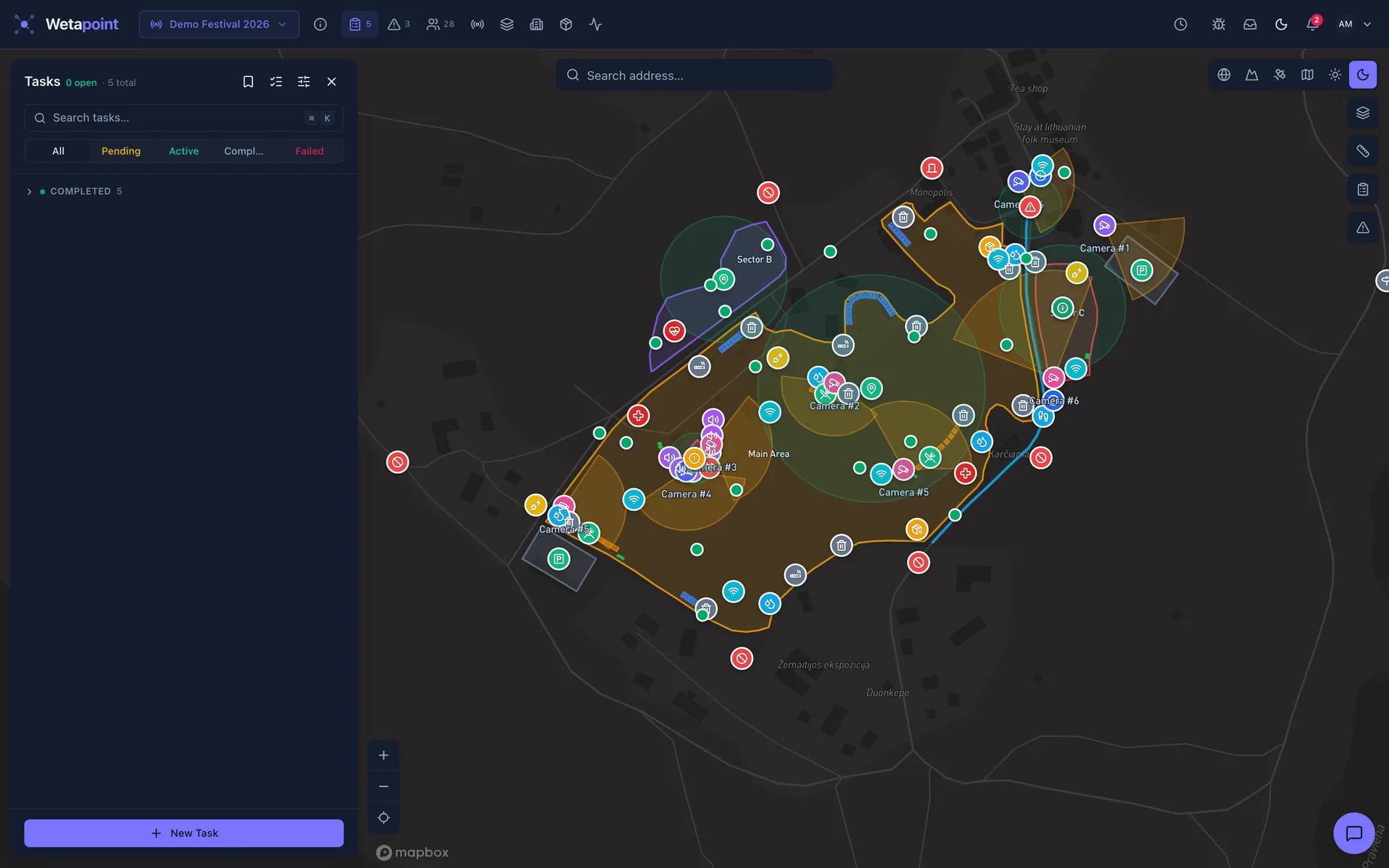Toggle dark mode moon icon in top bar
The width and height of the screenshot is (1389, 868).
[x=1281, y=25]
